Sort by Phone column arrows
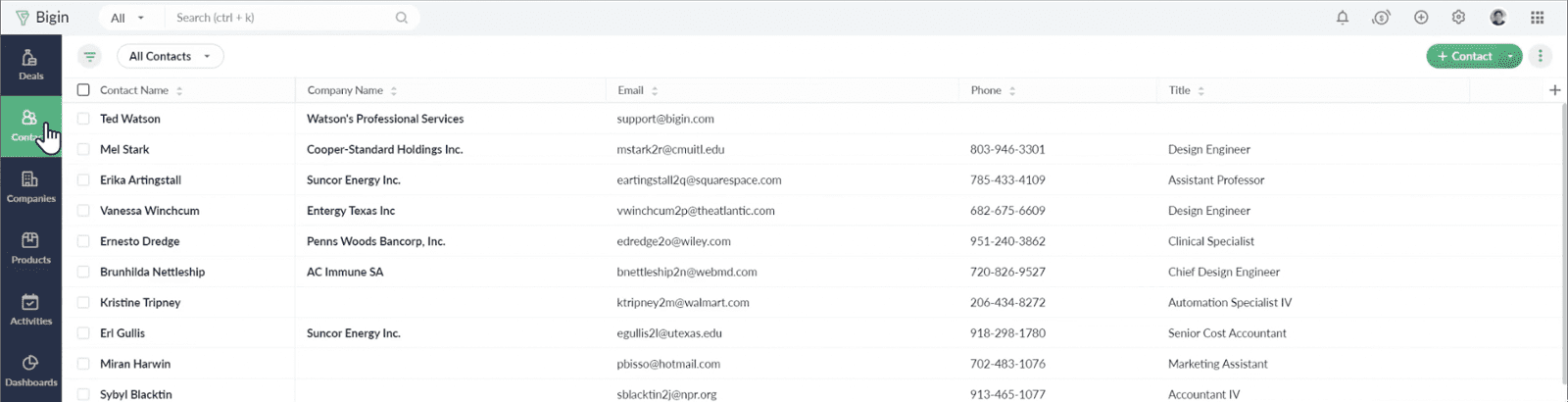This screenshot has width=1568, height=402. click(x=1012, y=90)
